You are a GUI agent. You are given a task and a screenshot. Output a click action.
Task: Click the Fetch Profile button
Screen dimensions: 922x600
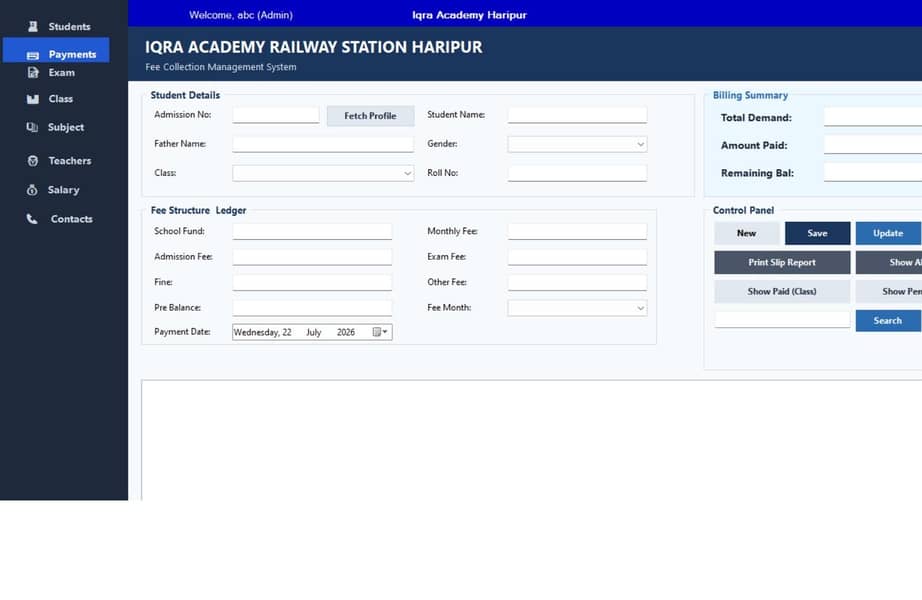click(x=370, y=116)
